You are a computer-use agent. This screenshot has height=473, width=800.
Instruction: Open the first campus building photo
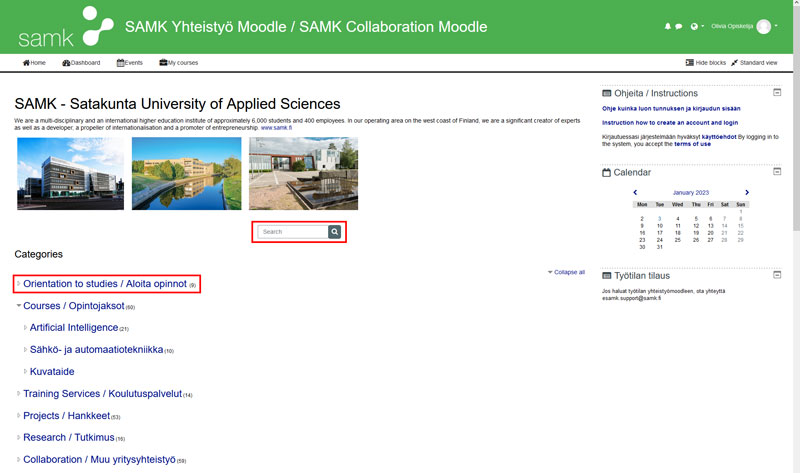pos(70,173)
